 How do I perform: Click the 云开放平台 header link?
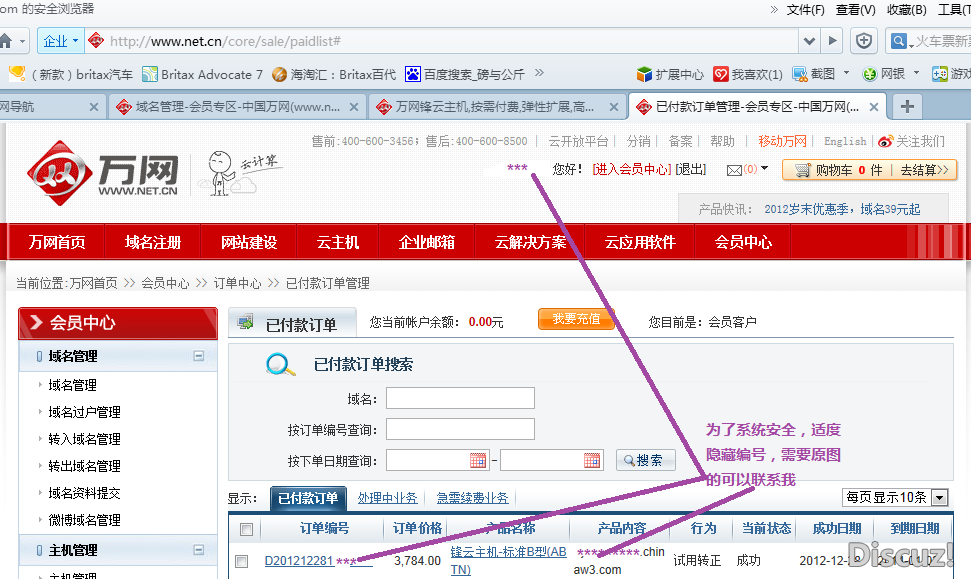[578, 142]
